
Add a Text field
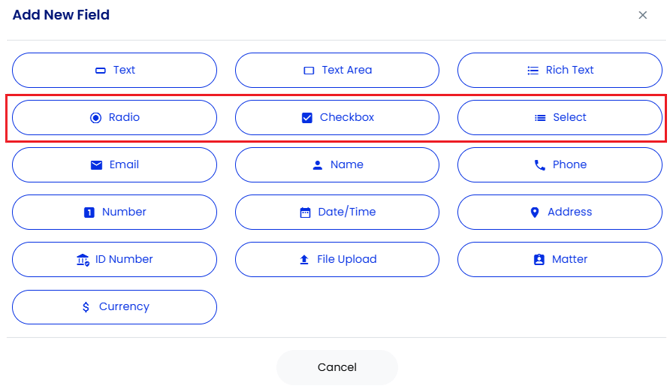pos(115,70)
